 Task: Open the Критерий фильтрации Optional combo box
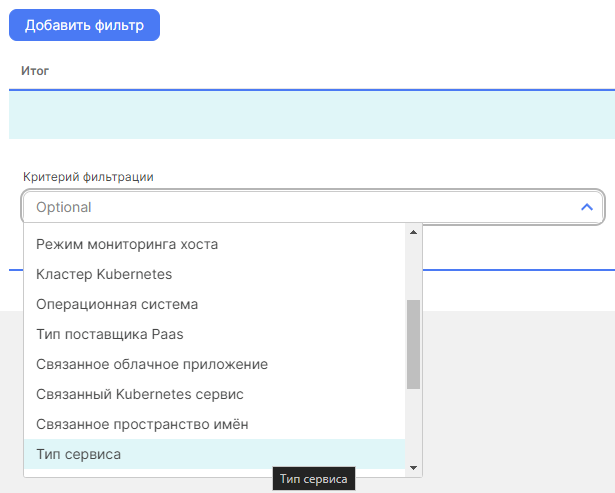[x=313, y=207]
